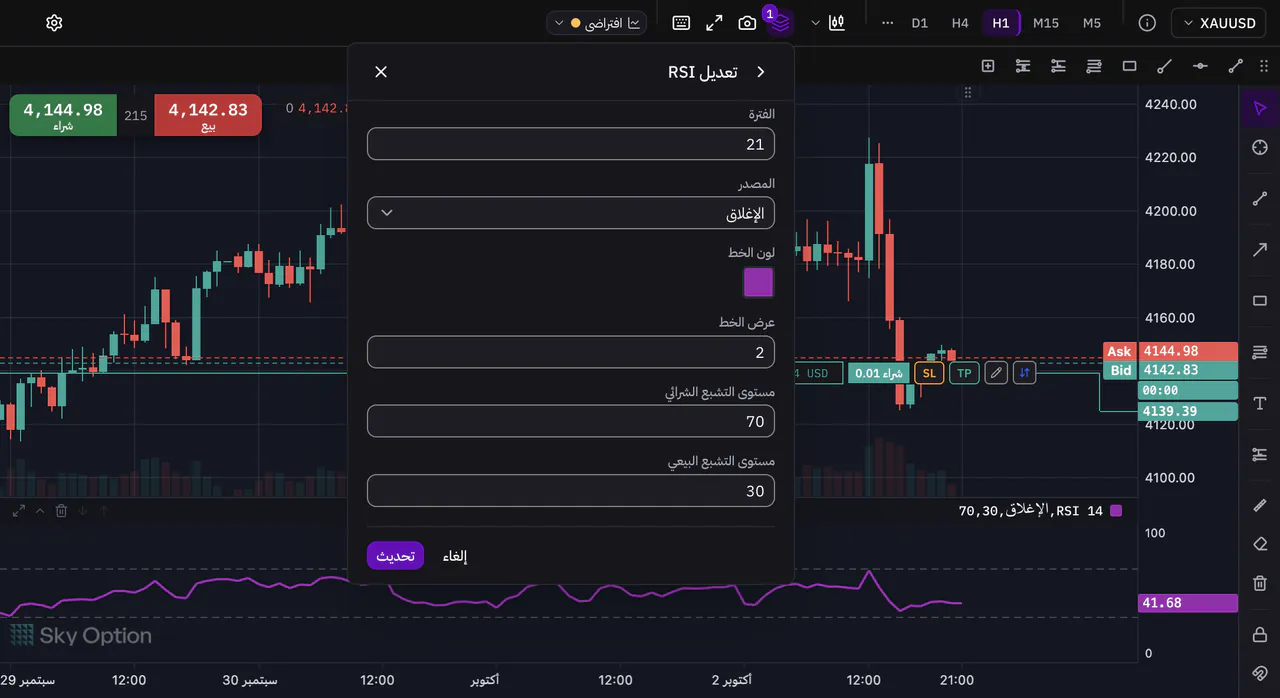
Task: Select the eraser tool in sidebar
Action: coord(1260,544)
